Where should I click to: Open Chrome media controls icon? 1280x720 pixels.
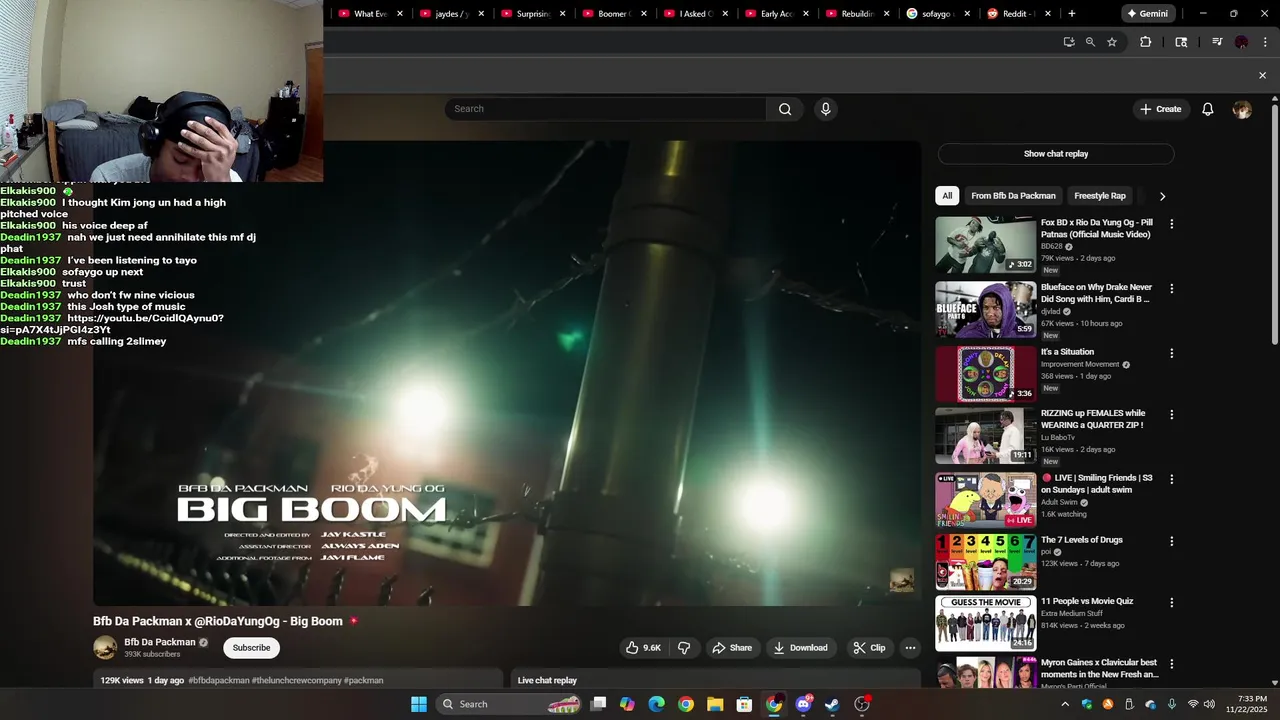[x=1217, y=42]
